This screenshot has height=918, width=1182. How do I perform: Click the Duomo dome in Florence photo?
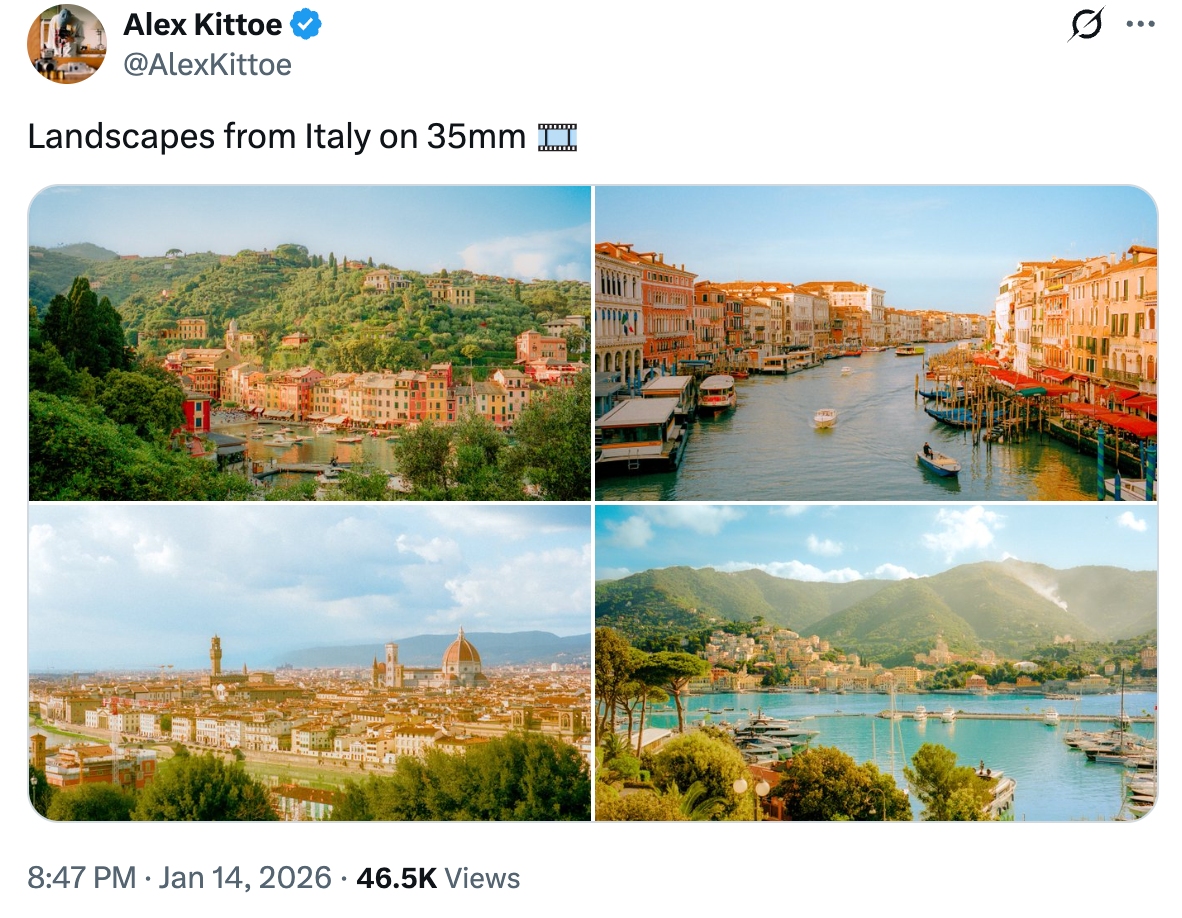pyautogui.click(x=461, y=654)
